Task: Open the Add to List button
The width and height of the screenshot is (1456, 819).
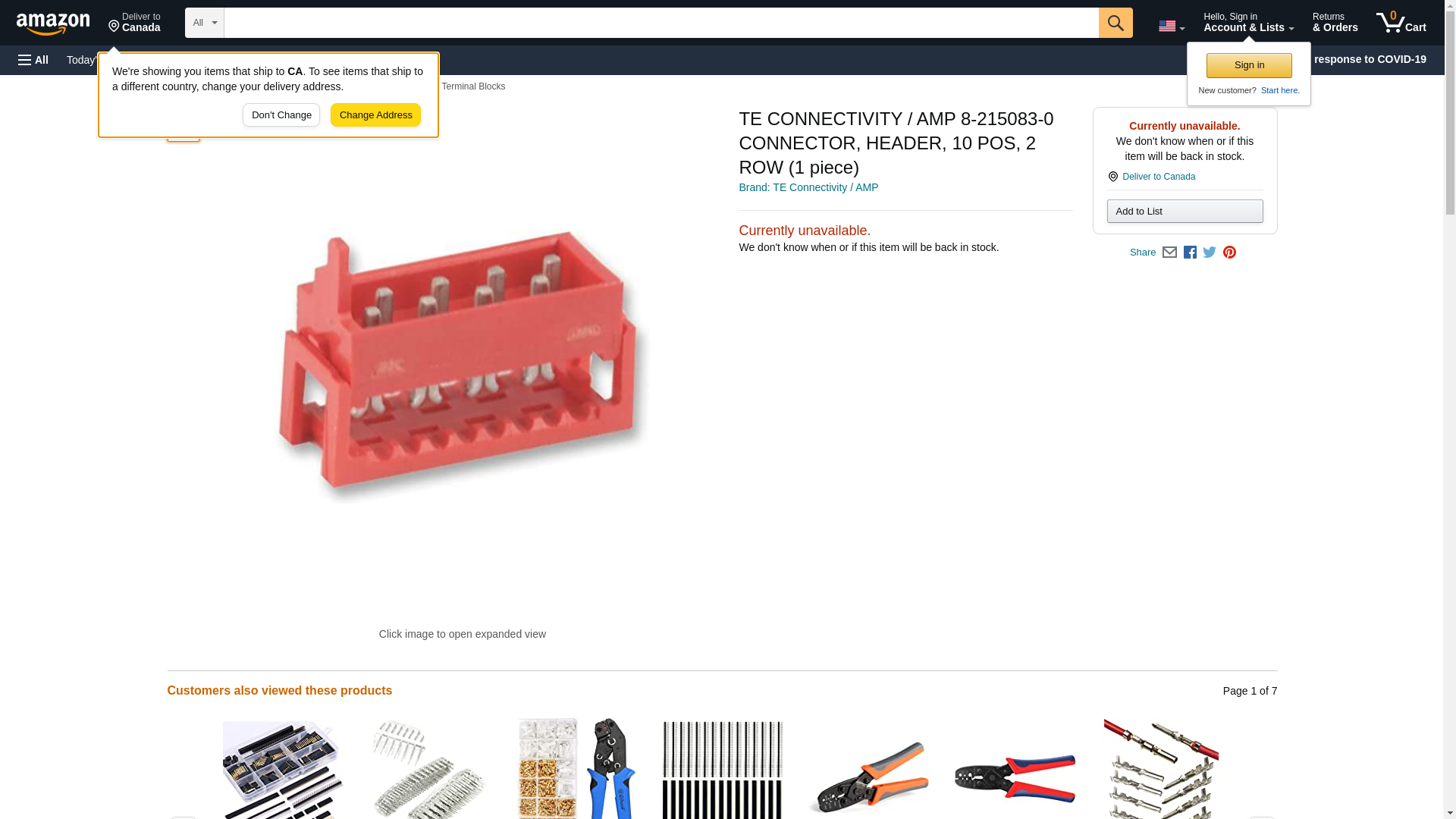Action: click(x=1185, y=211)
